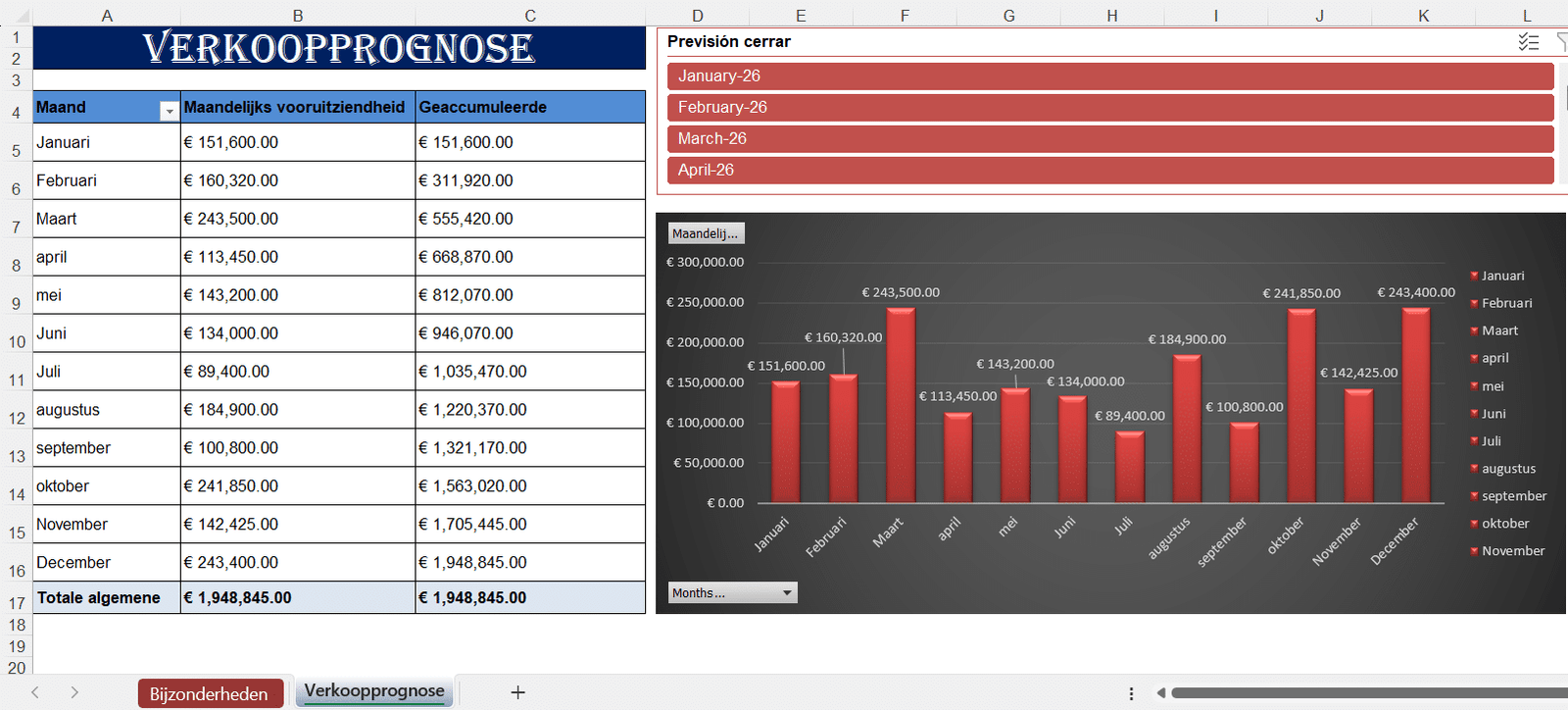Click the November legend entry
This screenshot has height=710, width=1568.
click(1506, 551)
